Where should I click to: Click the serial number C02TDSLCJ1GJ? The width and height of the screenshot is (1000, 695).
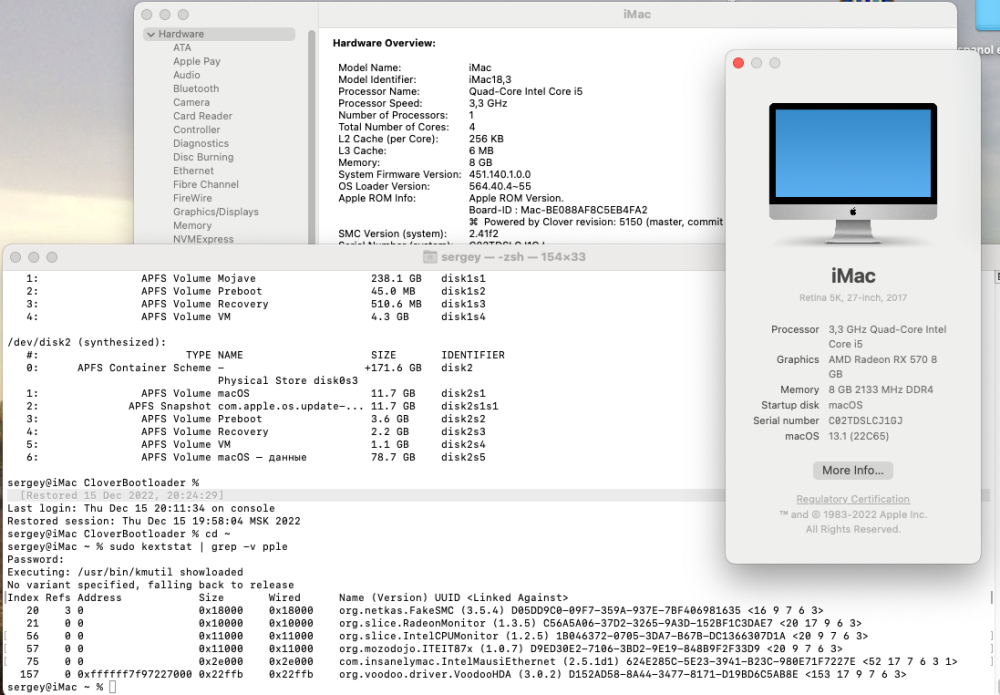[865, 421]
